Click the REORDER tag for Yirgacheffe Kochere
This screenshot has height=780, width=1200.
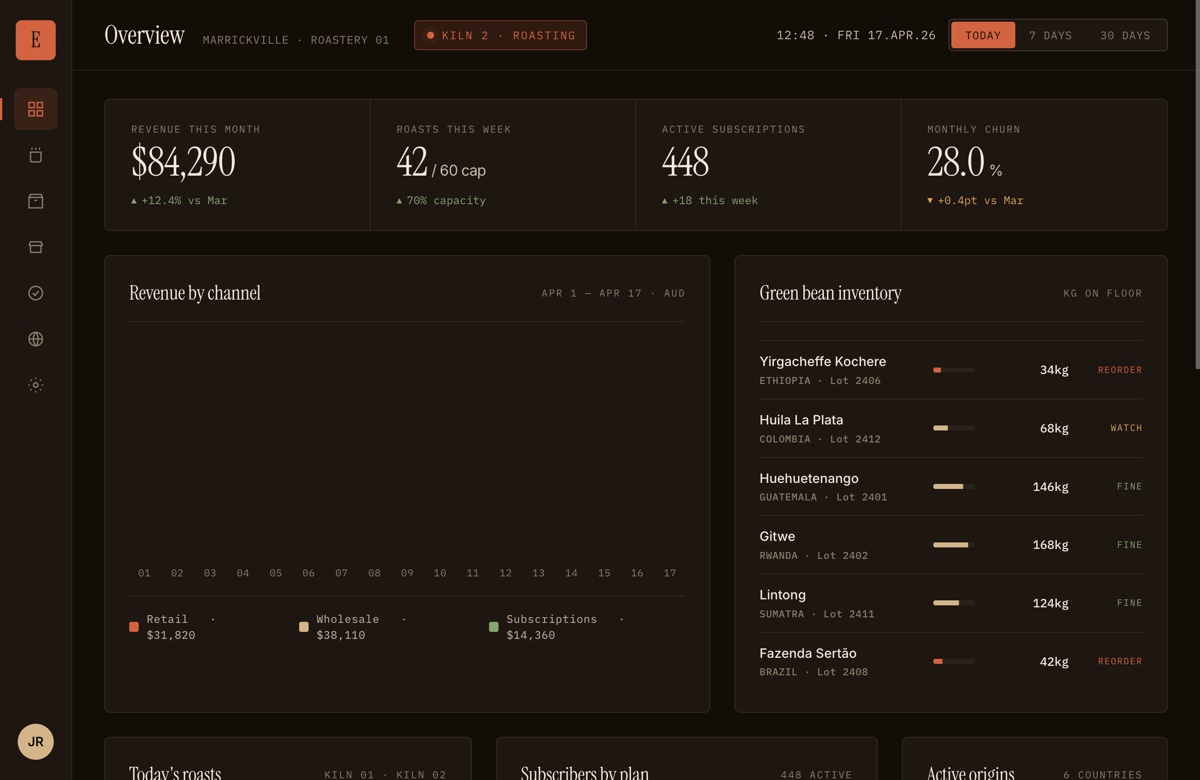[1120, 370]
